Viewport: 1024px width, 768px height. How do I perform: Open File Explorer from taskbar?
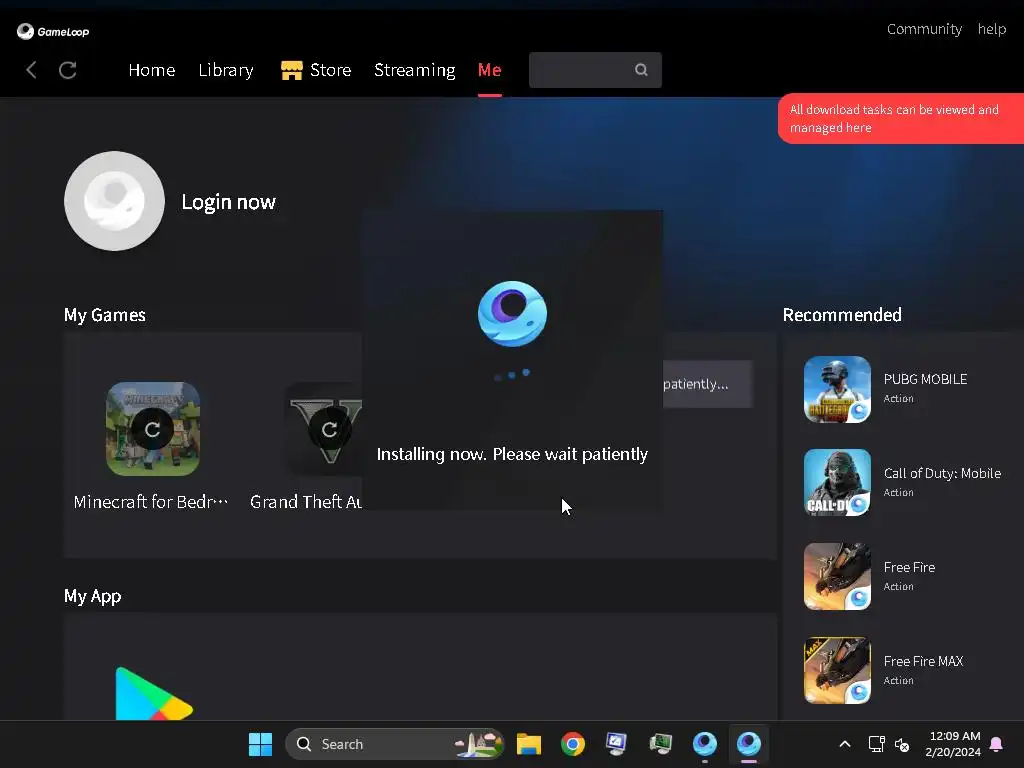pos(528,744)
